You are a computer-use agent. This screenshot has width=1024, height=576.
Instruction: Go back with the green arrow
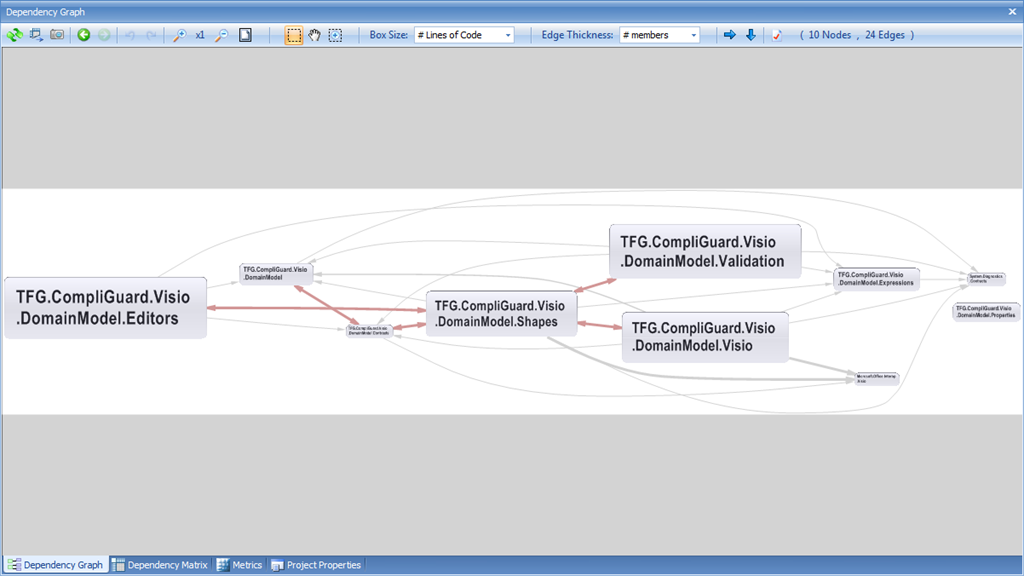coord(84,35)
